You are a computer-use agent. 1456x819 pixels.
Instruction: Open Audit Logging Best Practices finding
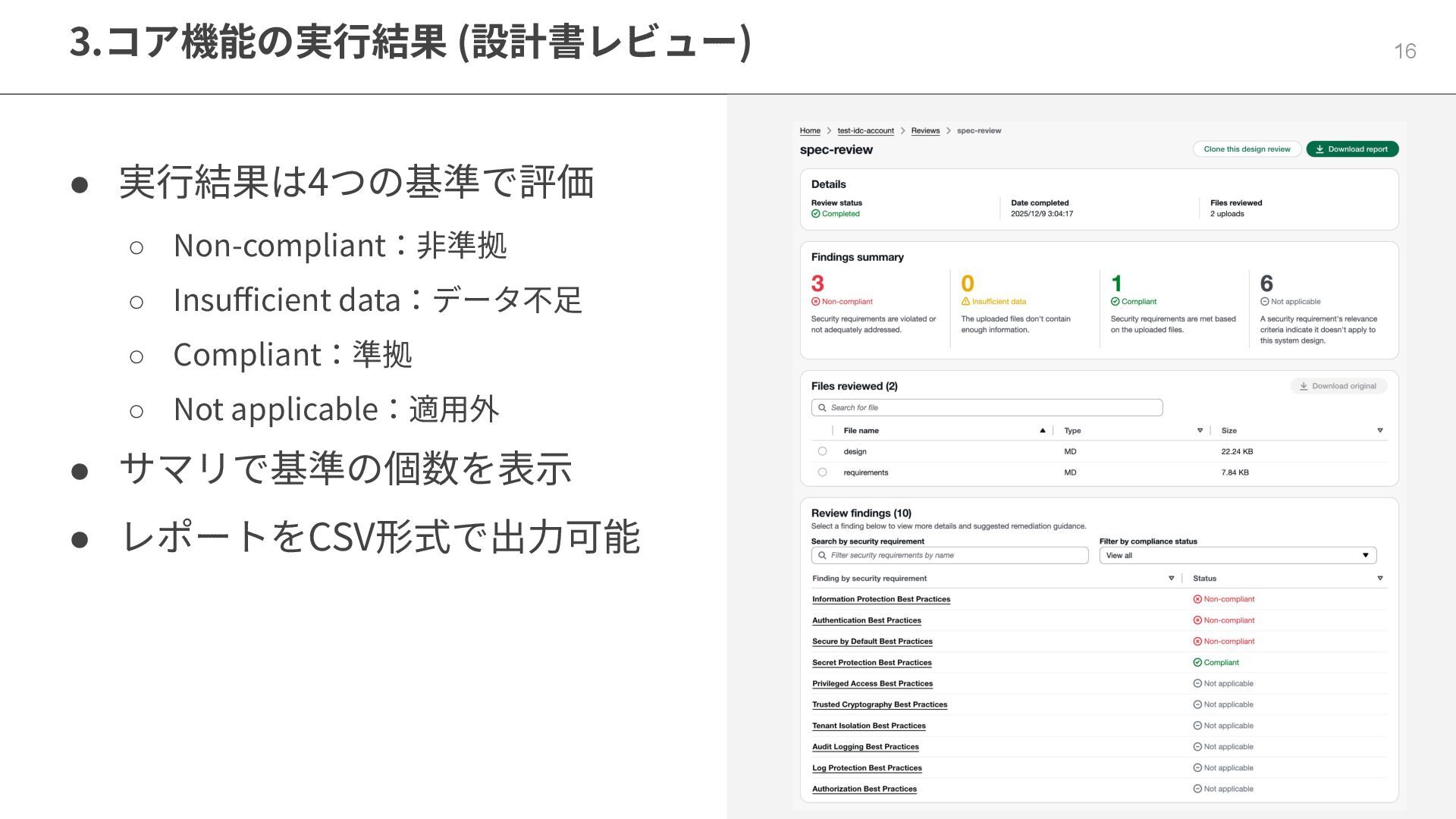(864, 747)
